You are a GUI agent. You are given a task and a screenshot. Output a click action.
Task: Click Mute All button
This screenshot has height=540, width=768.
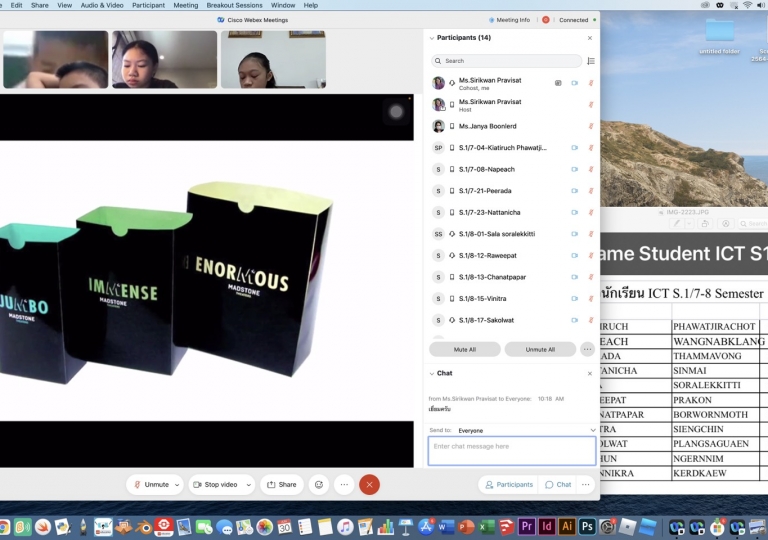click(x=464, y=349)
